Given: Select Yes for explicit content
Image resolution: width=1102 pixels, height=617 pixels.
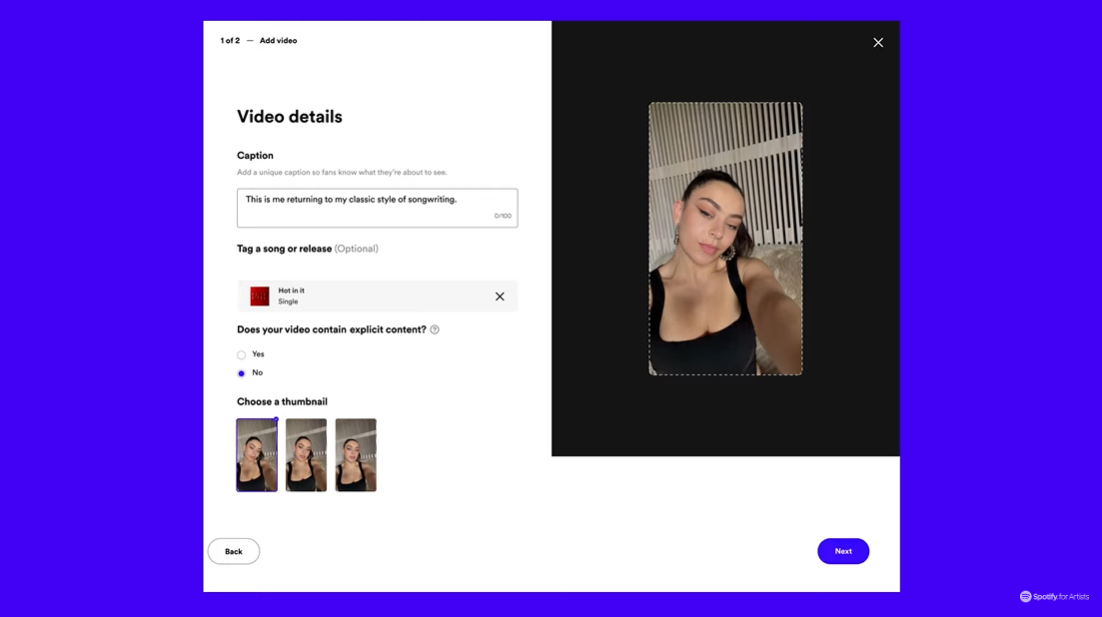Looking at the screenshot, I should (241, 355).
